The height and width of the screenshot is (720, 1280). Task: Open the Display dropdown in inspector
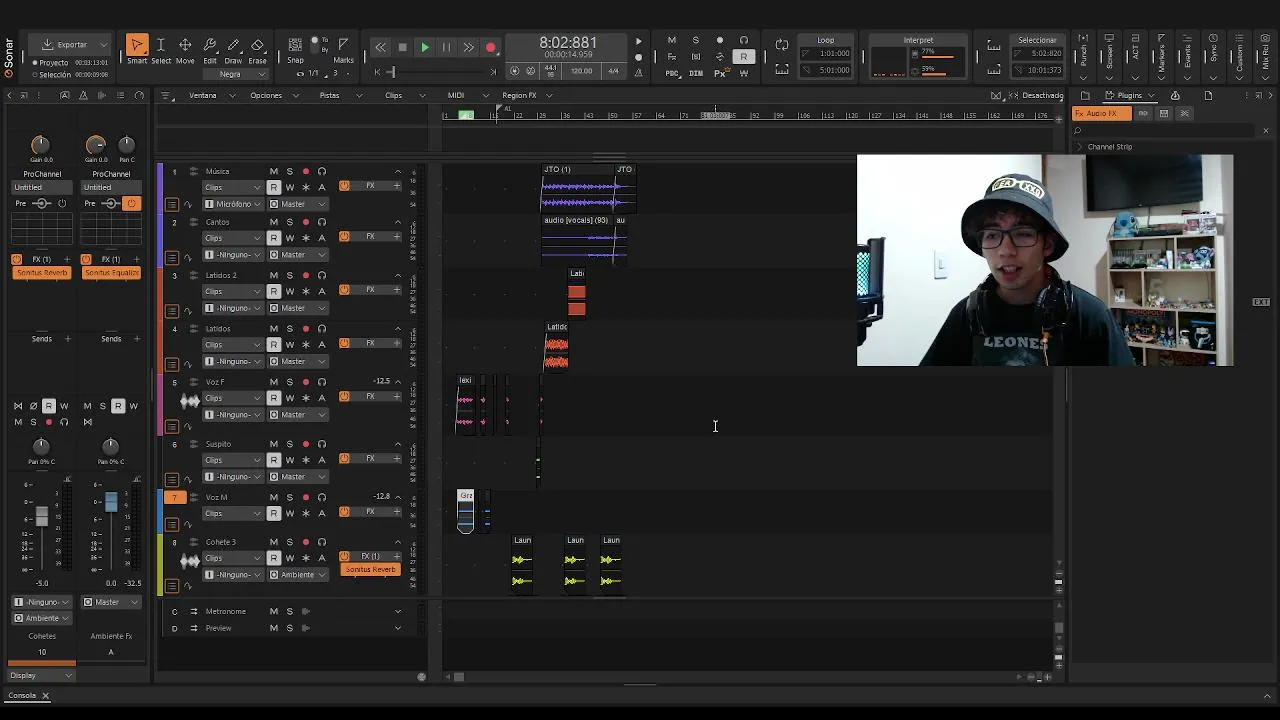[x=41, y=675]
